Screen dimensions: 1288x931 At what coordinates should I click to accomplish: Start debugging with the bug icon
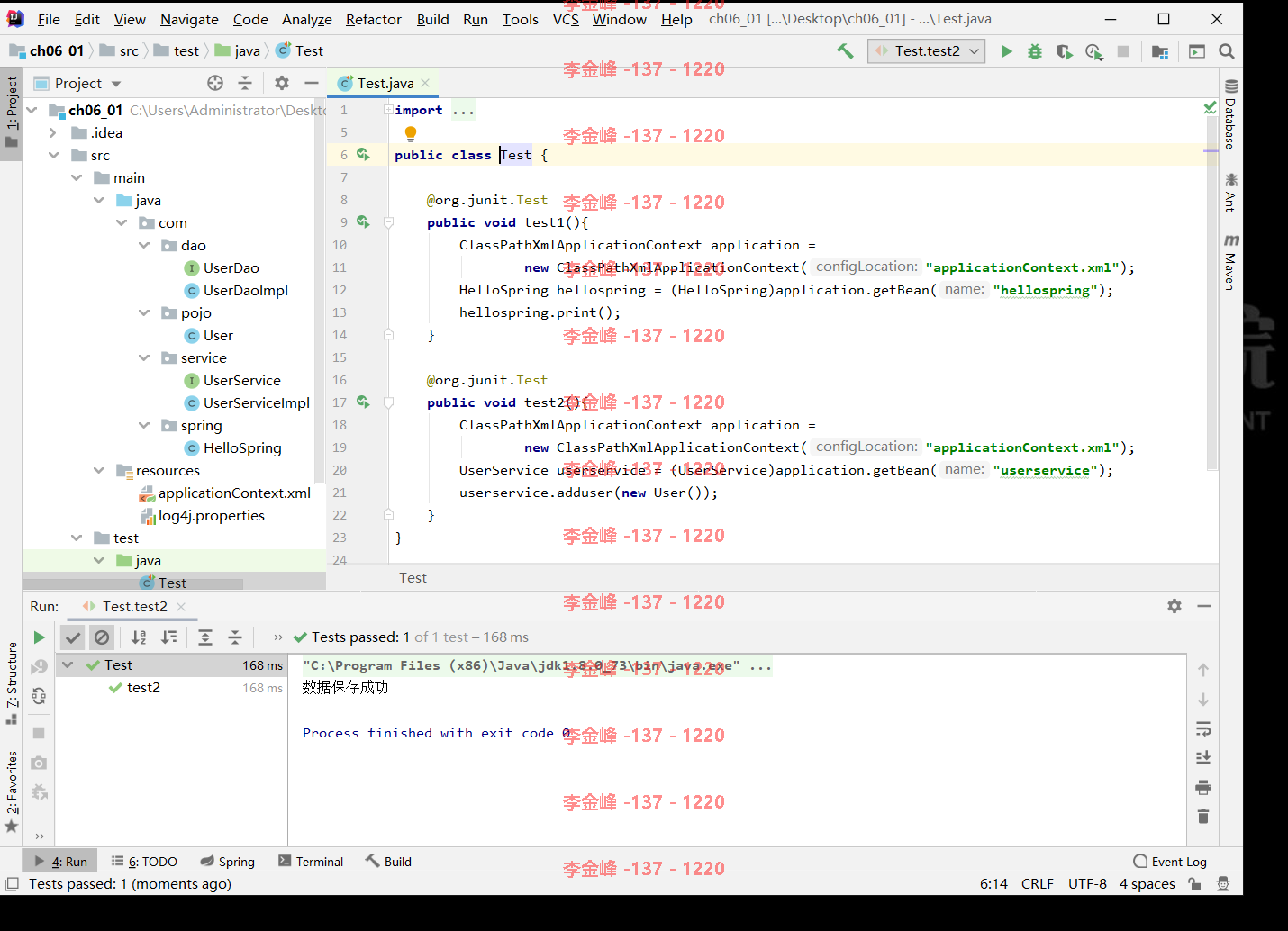pyautogui.click(x=1035, y=51)
